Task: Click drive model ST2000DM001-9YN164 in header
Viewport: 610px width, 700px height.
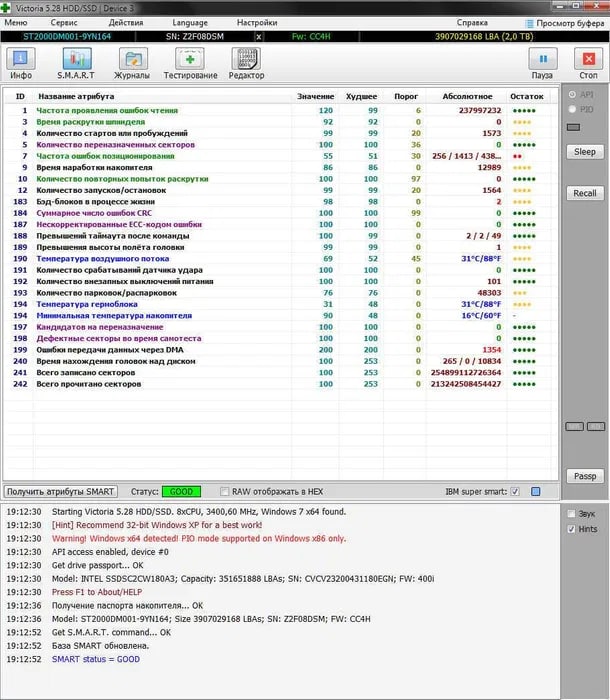Action: 67,37
